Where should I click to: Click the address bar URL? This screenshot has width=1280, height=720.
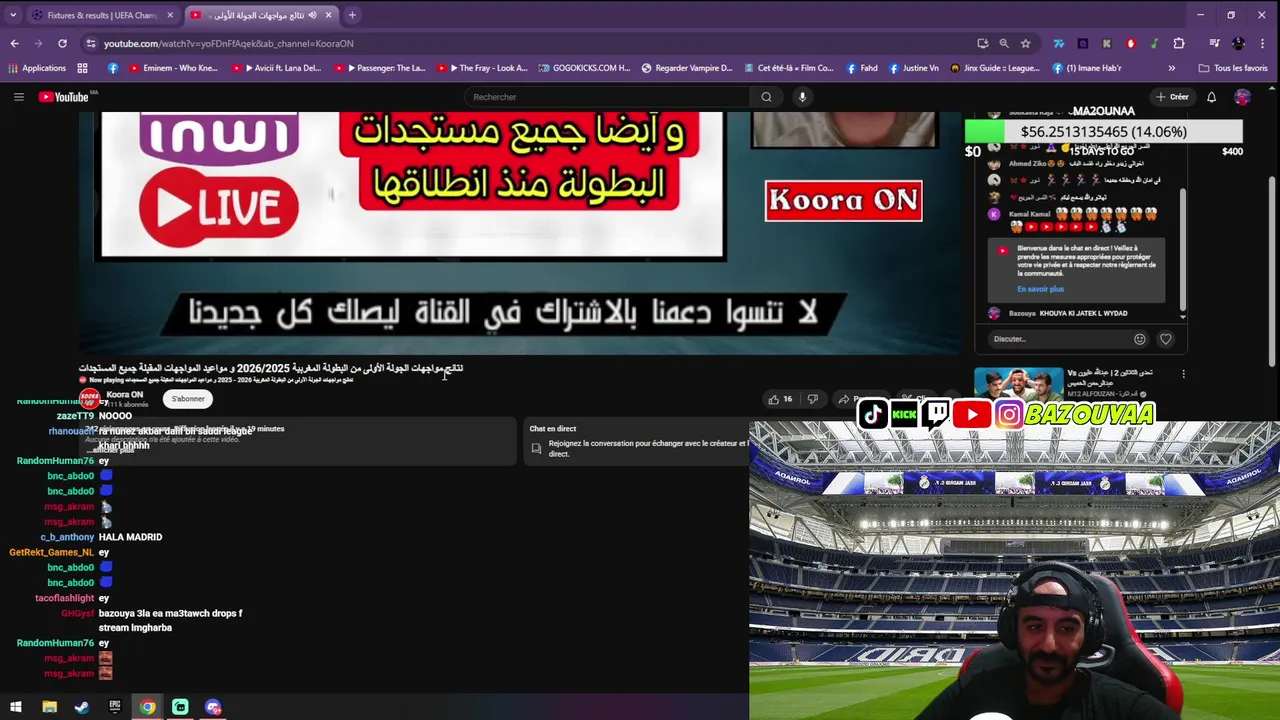(228, 44)
